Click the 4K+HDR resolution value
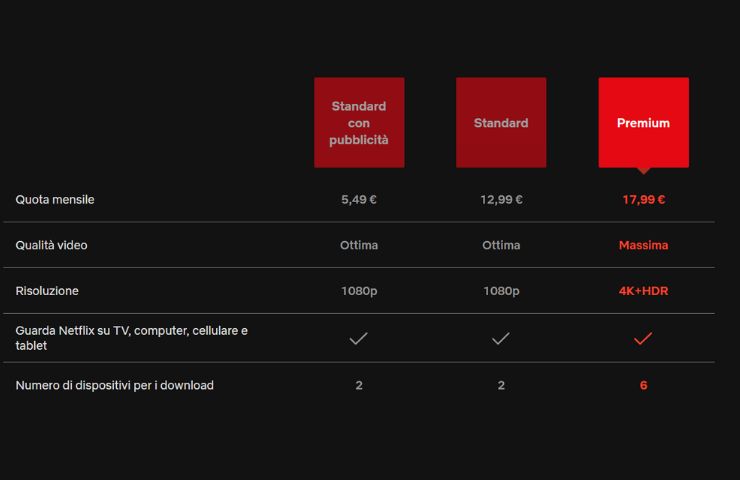 (x=643, y=291)
